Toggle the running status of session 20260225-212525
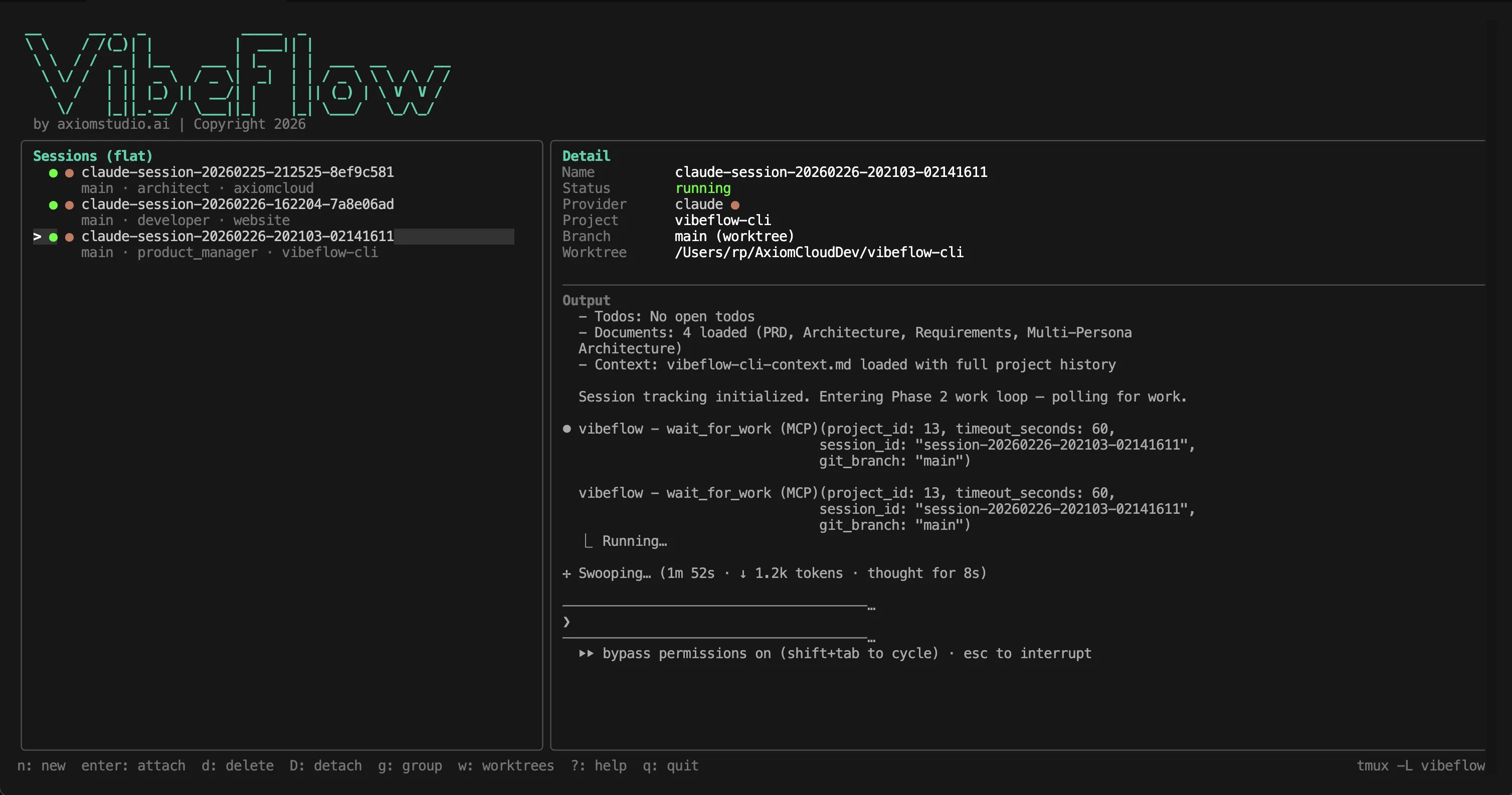This screenshot has width=1512, height=795. click(x=54, y=173)
